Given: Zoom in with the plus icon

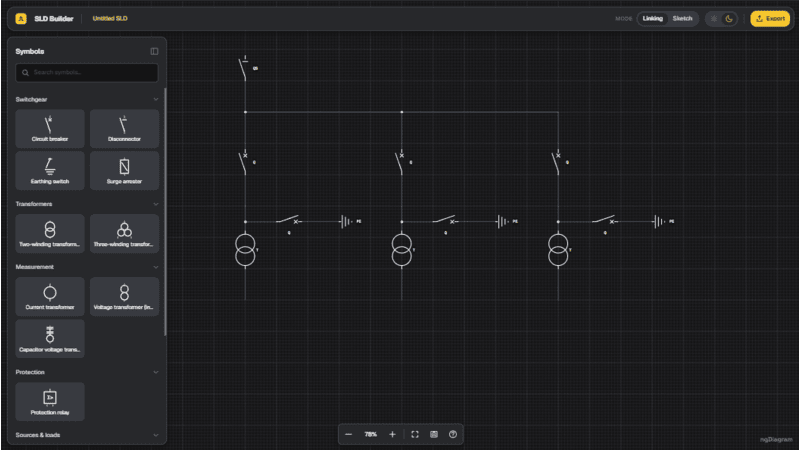Looking at the screenshot, I should click(x=392, y=435).
